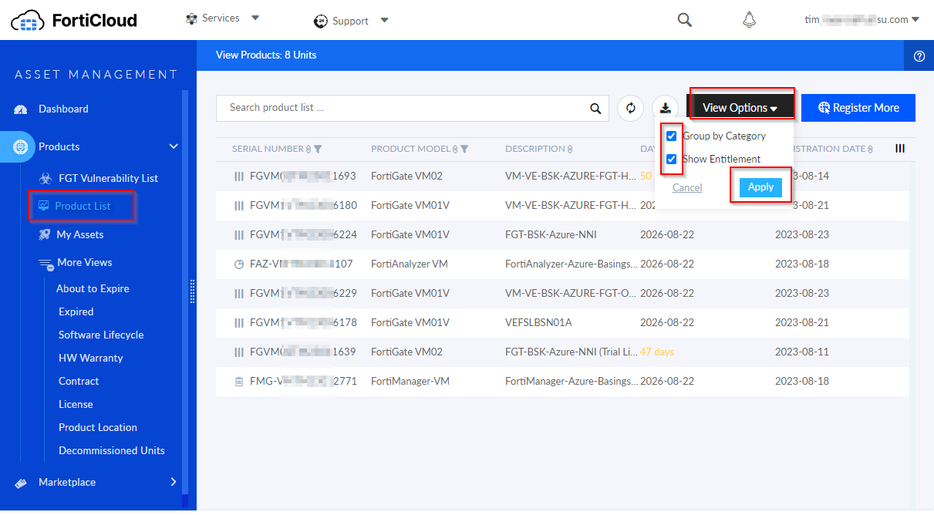Open Expired view
Screen dimensions: 934x515
(76, 311)
